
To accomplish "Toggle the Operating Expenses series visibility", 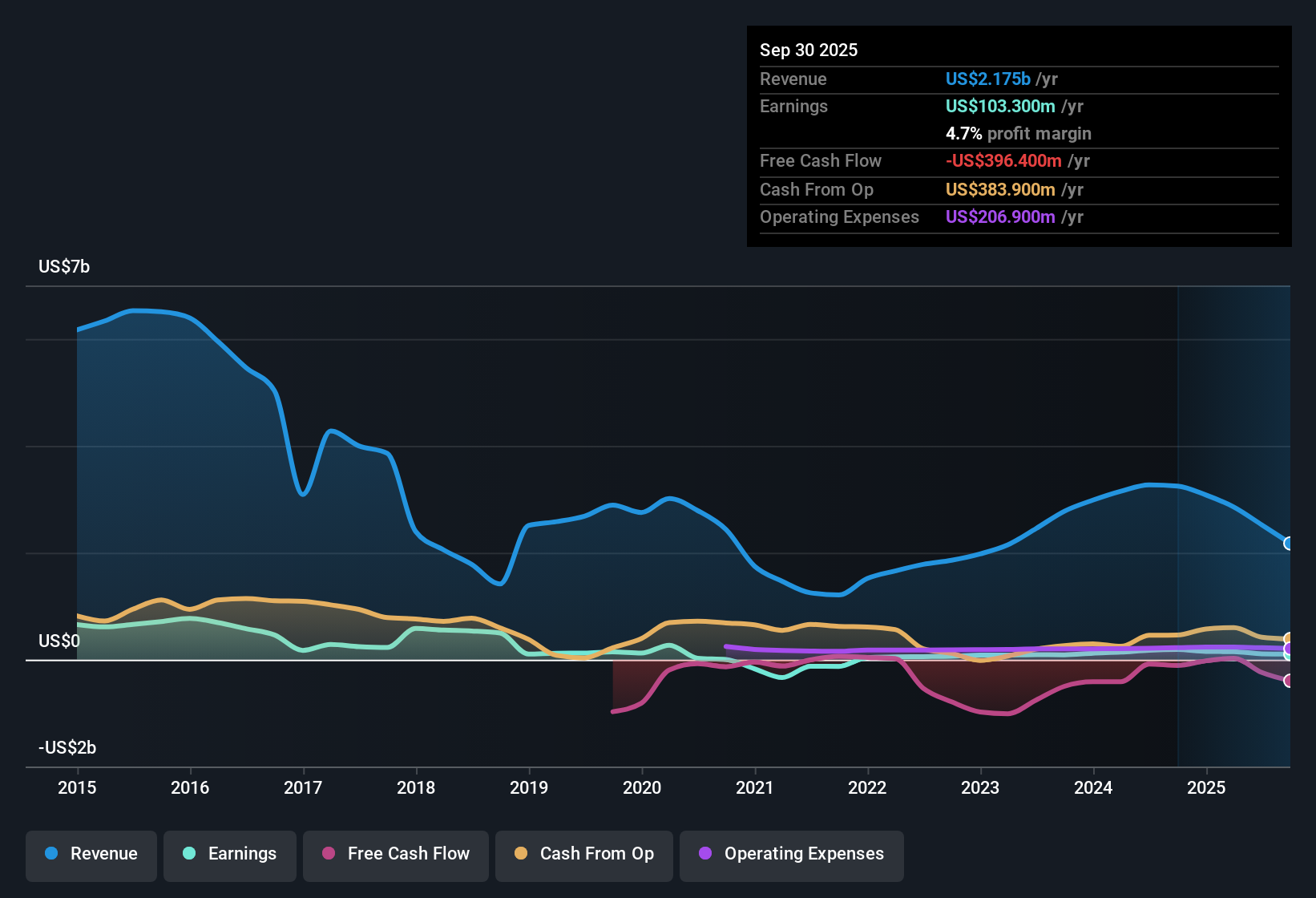I will click(791, 854).
